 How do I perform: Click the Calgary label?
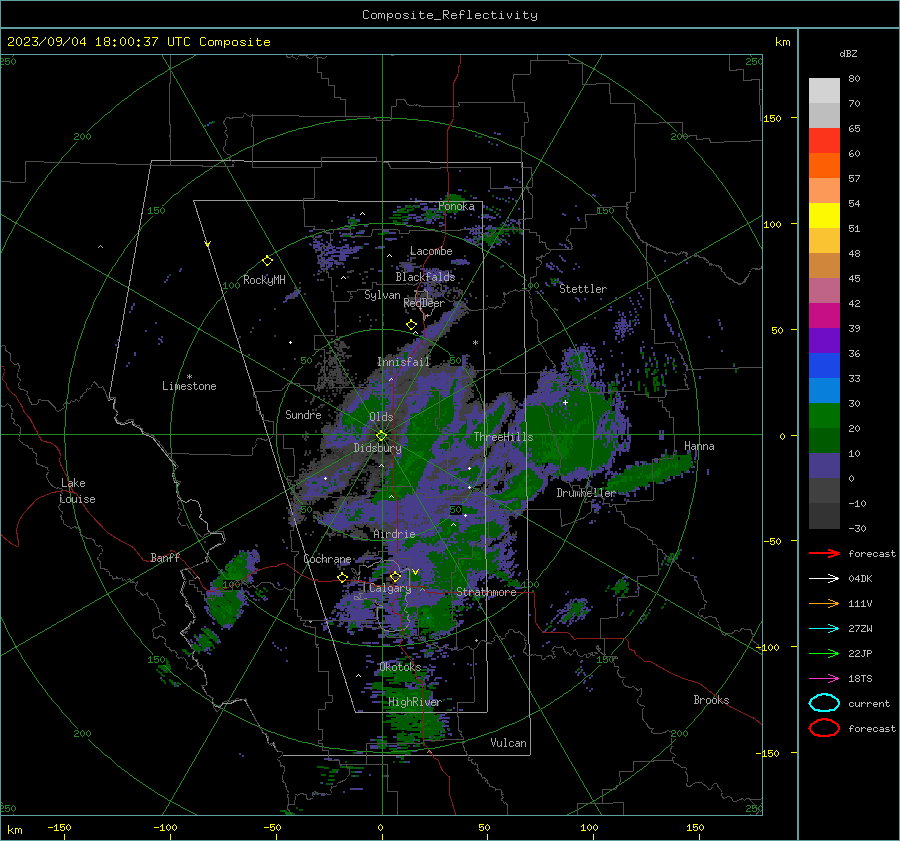point(390,588)
